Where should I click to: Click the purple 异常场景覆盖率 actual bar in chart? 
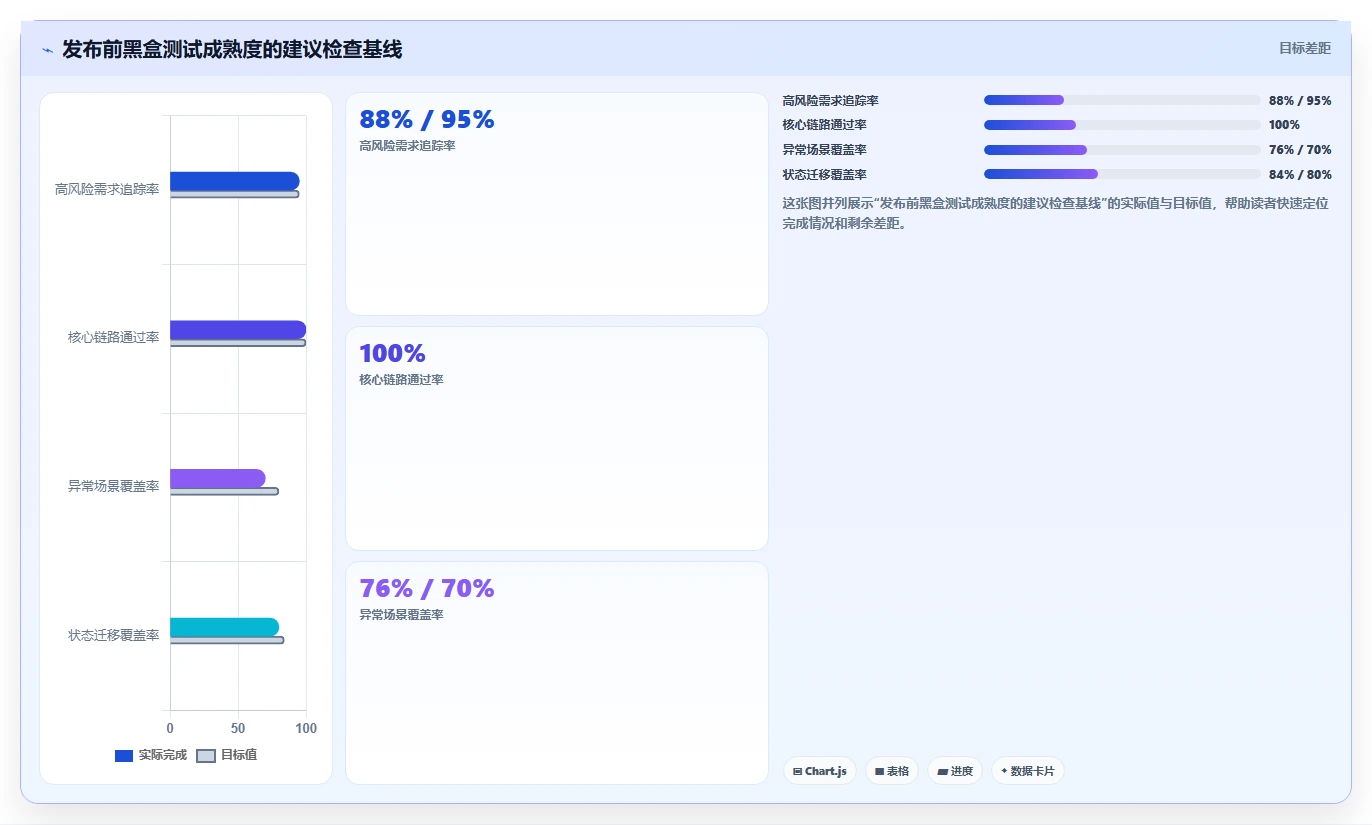click(x=217, y=478)
